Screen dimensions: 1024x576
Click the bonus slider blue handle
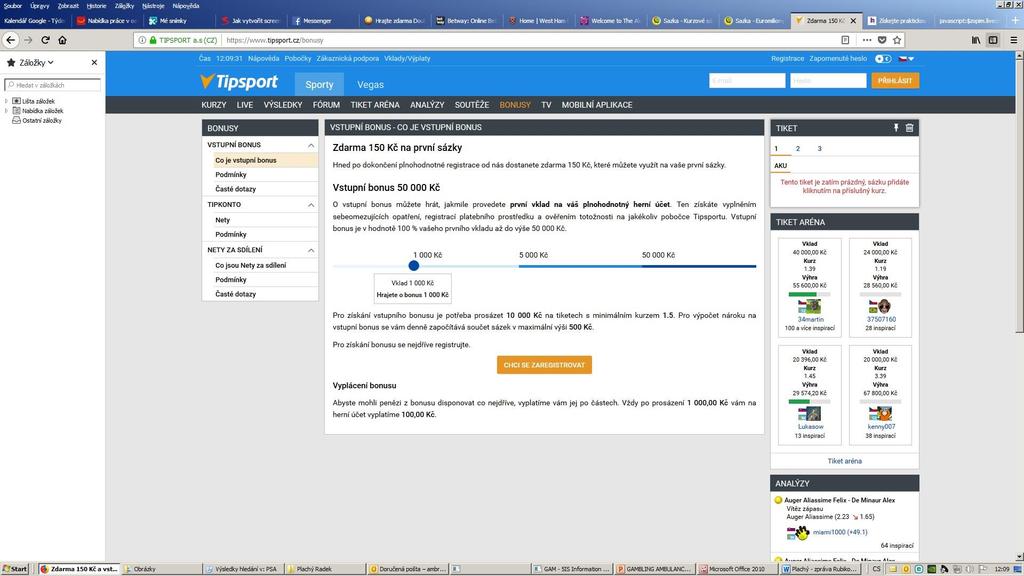pyautogui.click(x=413, y=266)
